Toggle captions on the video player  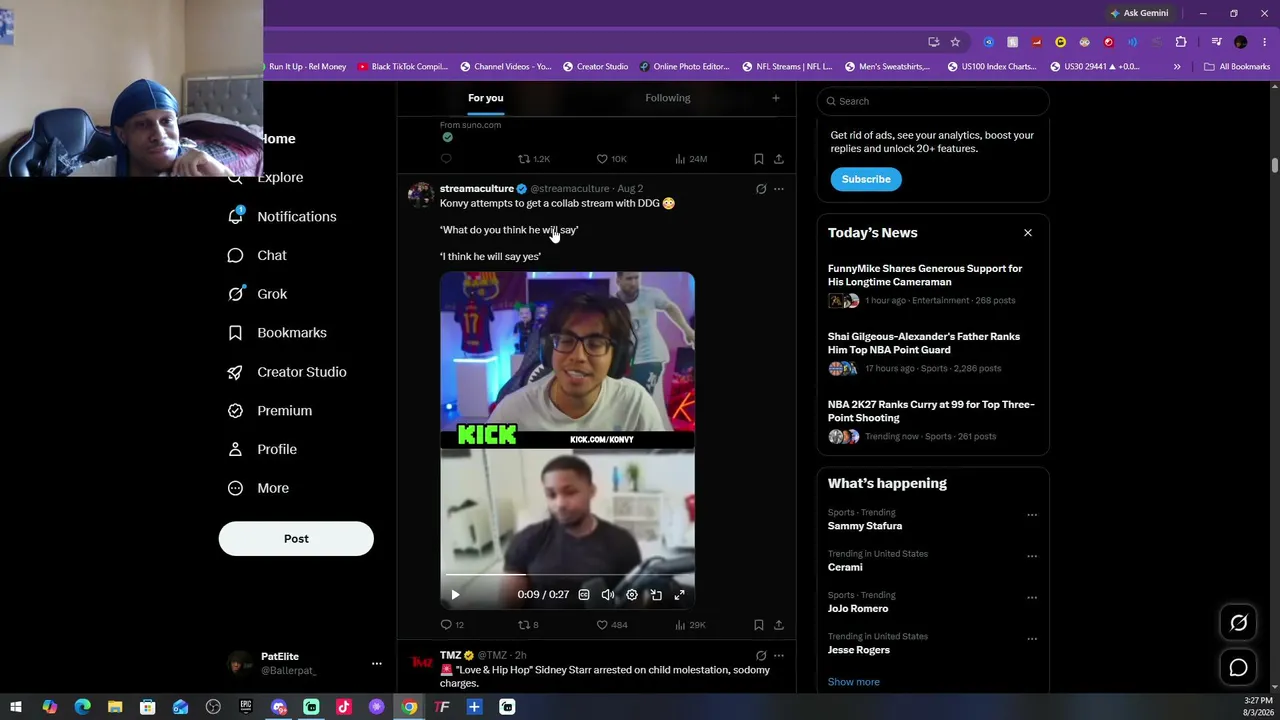(x=584, y=595)
